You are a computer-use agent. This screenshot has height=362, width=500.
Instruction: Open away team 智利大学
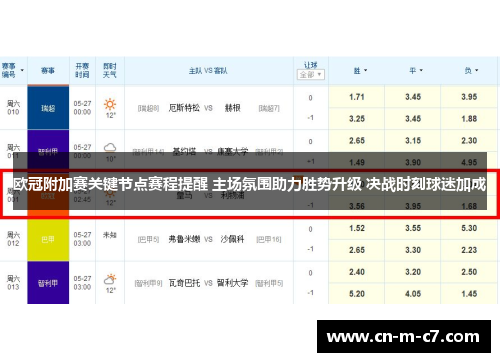pyautogui.click(x=232, y=283)
